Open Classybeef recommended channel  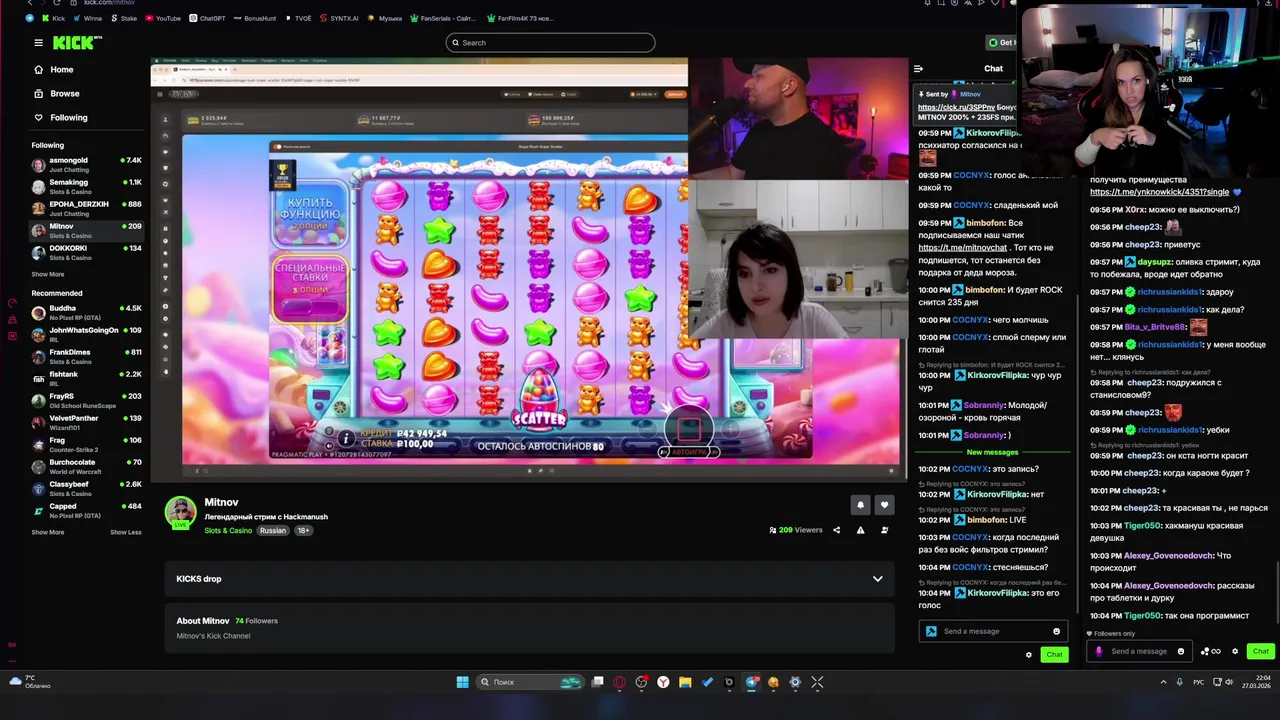[86, 488]
